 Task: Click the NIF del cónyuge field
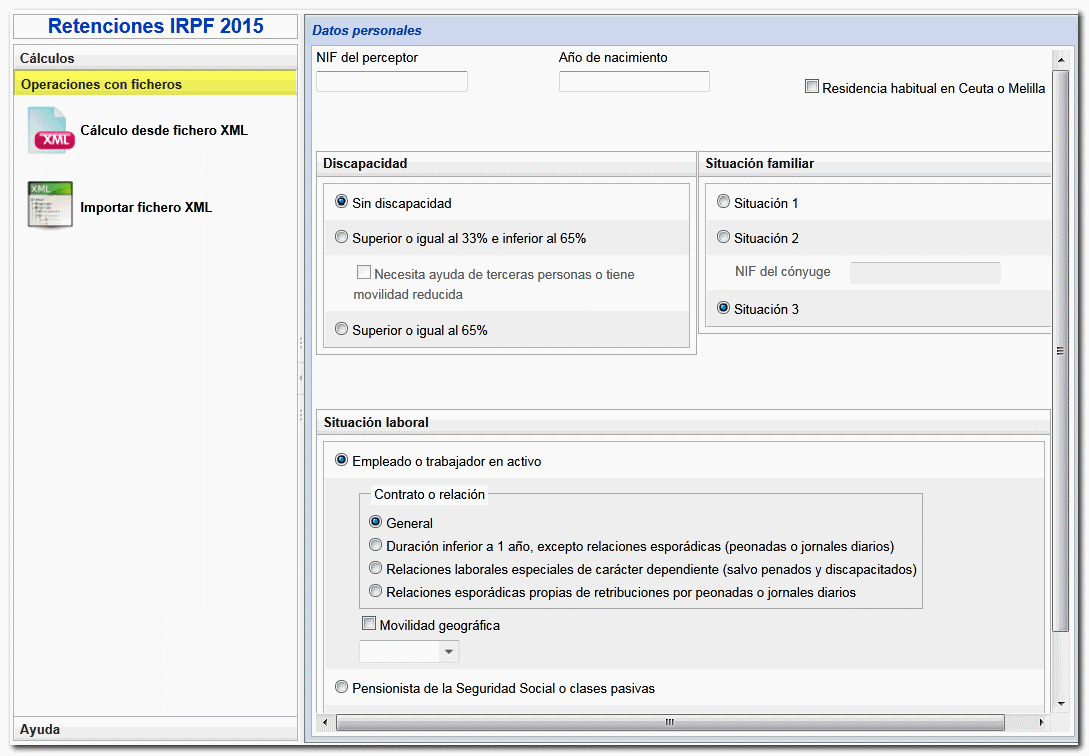tap(925, 273)
